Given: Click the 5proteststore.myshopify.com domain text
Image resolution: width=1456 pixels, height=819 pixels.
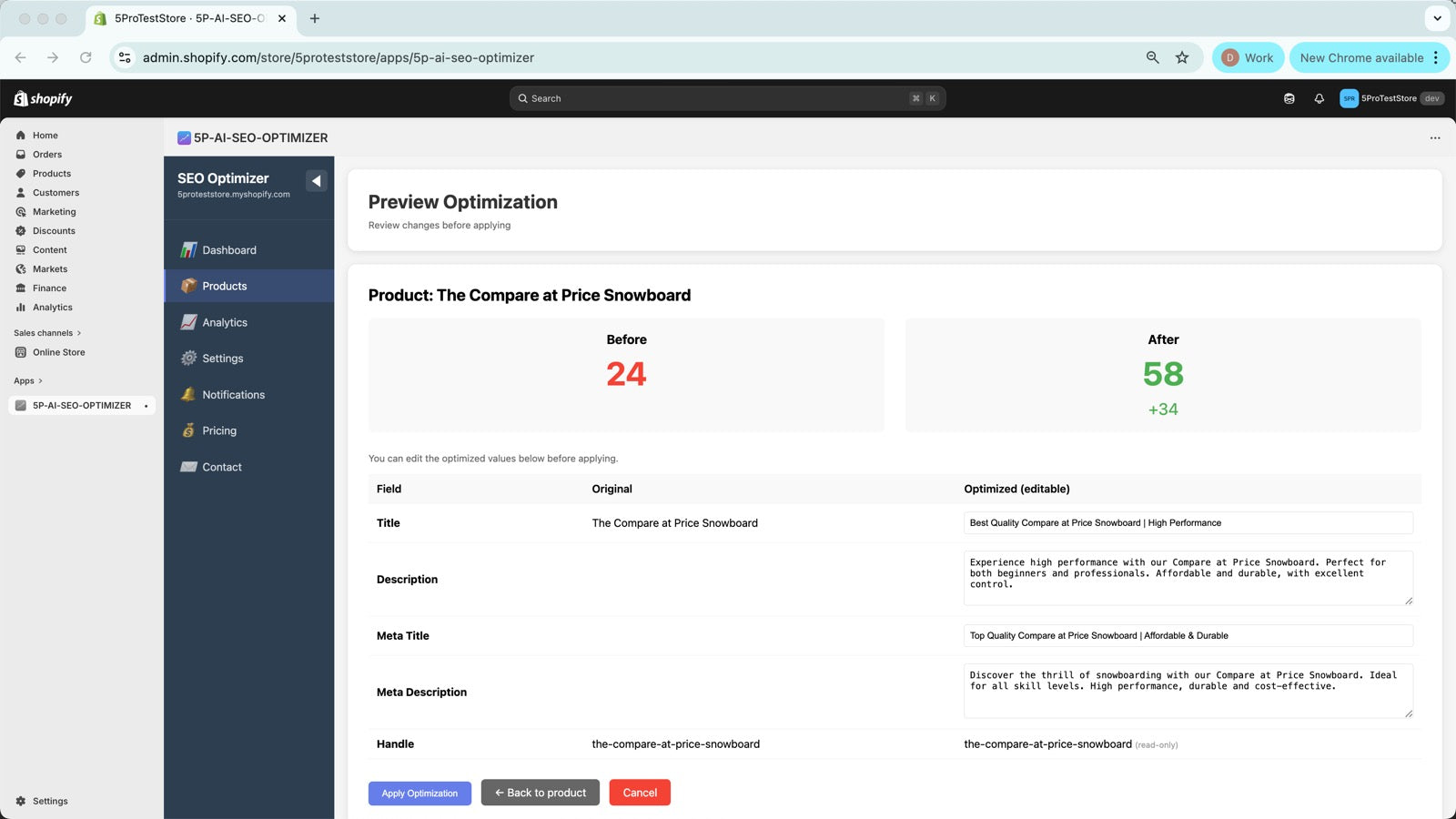Looking at the screenshot, I should tap(234, 195).
